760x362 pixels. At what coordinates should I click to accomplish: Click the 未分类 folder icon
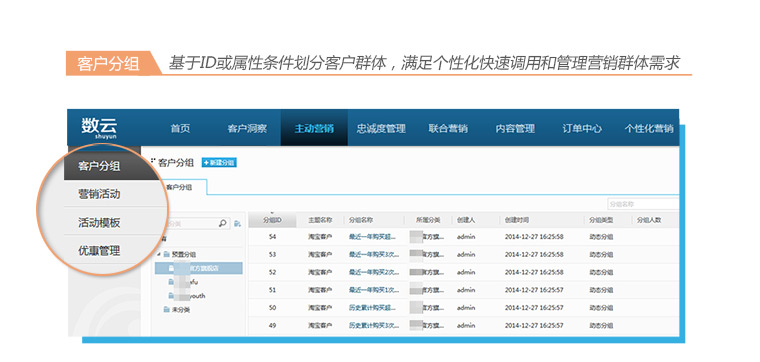167,309
